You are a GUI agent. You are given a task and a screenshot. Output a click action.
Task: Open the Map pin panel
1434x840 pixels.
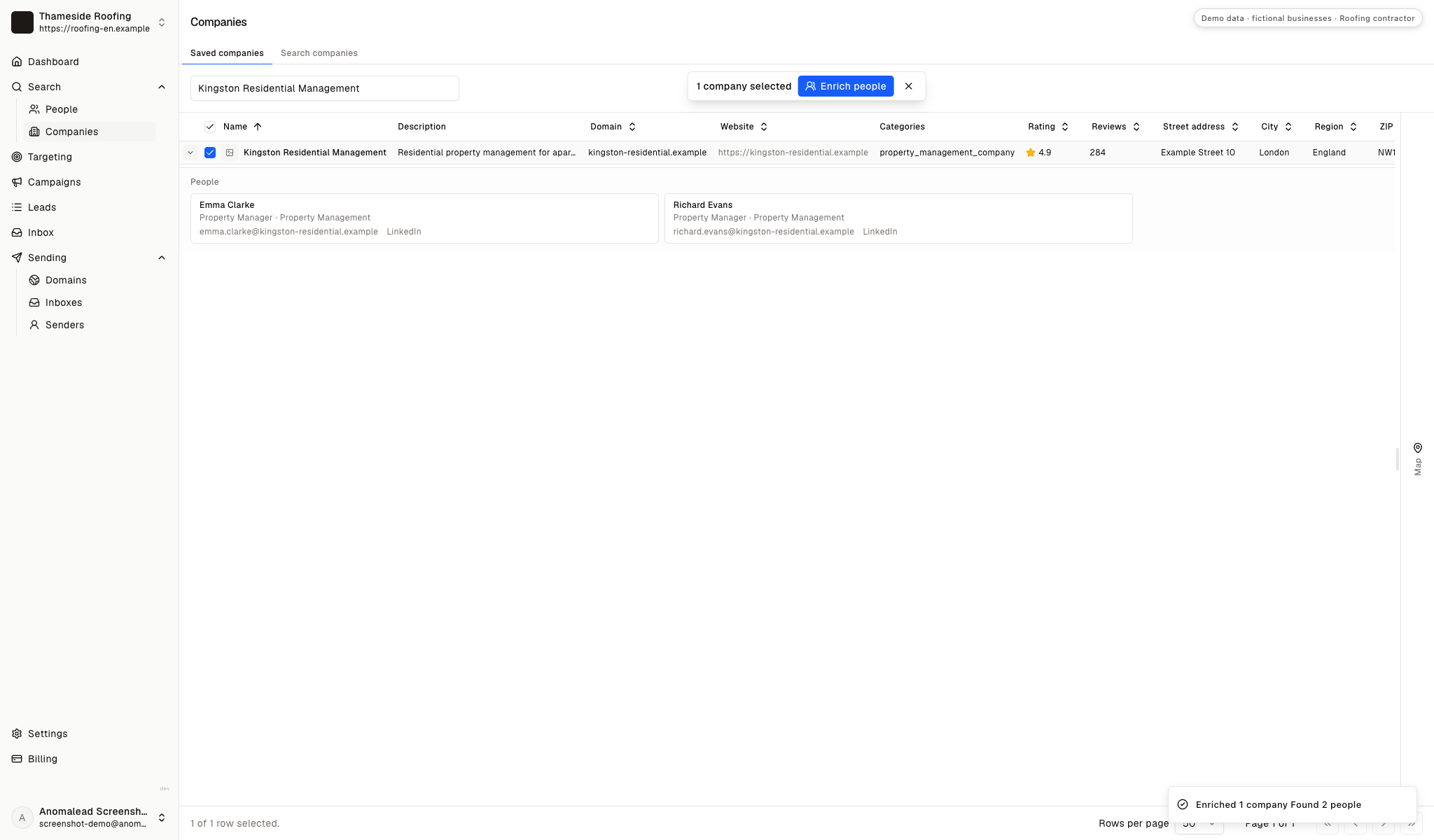pyautogui.click(x=1417, y=458)
